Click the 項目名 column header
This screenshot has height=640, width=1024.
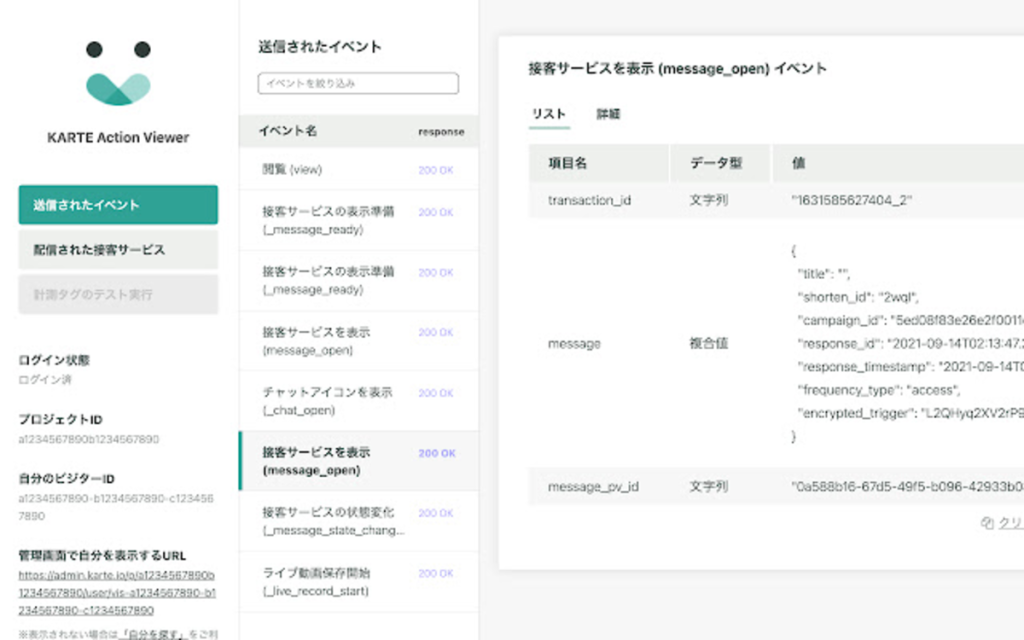coord(568,163)
